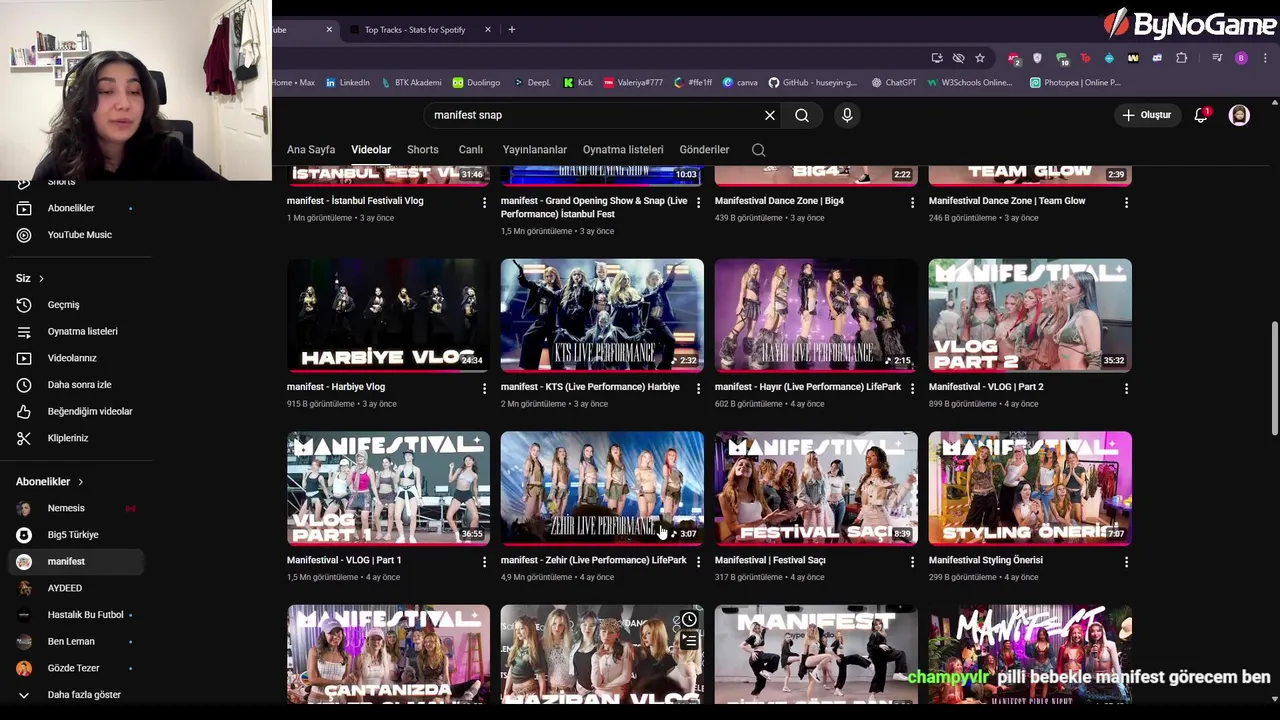
Task: Open options for Manifestival VLOG Part 1
Action: coord(484,562)
